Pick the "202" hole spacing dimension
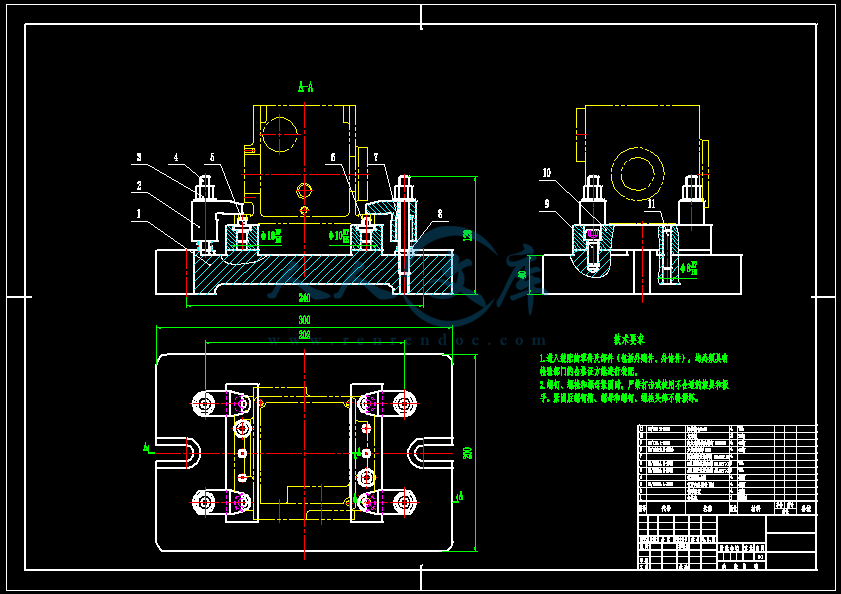 coord(305,335)
